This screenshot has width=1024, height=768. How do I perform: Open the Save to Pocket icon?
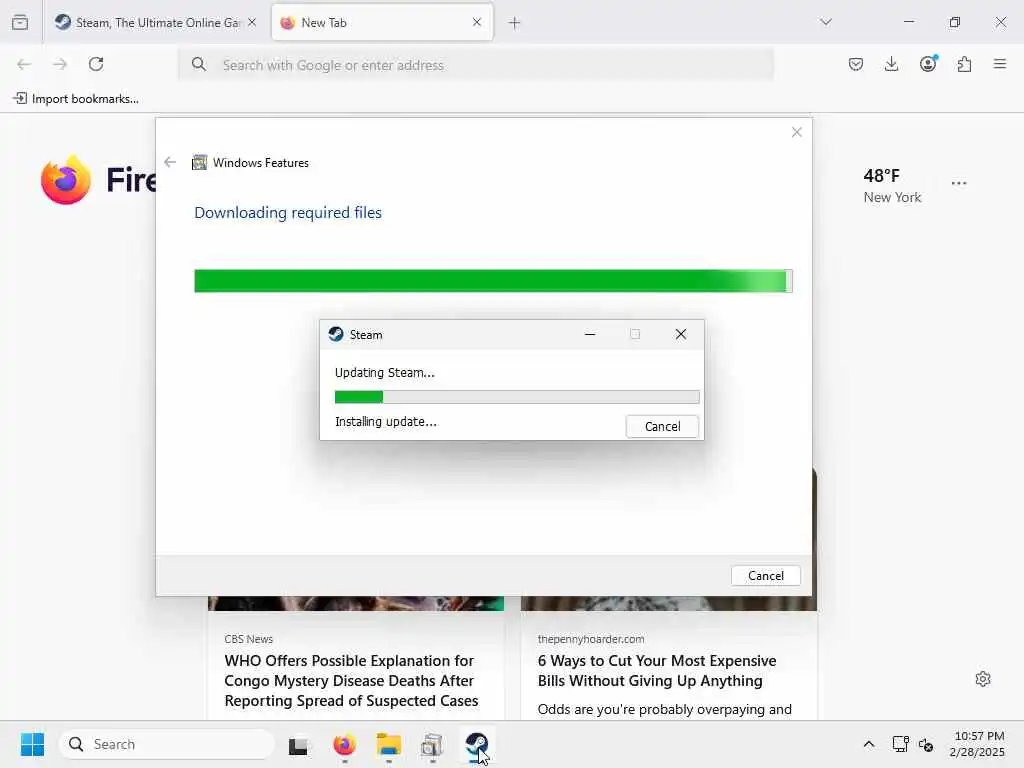[856, 64]
